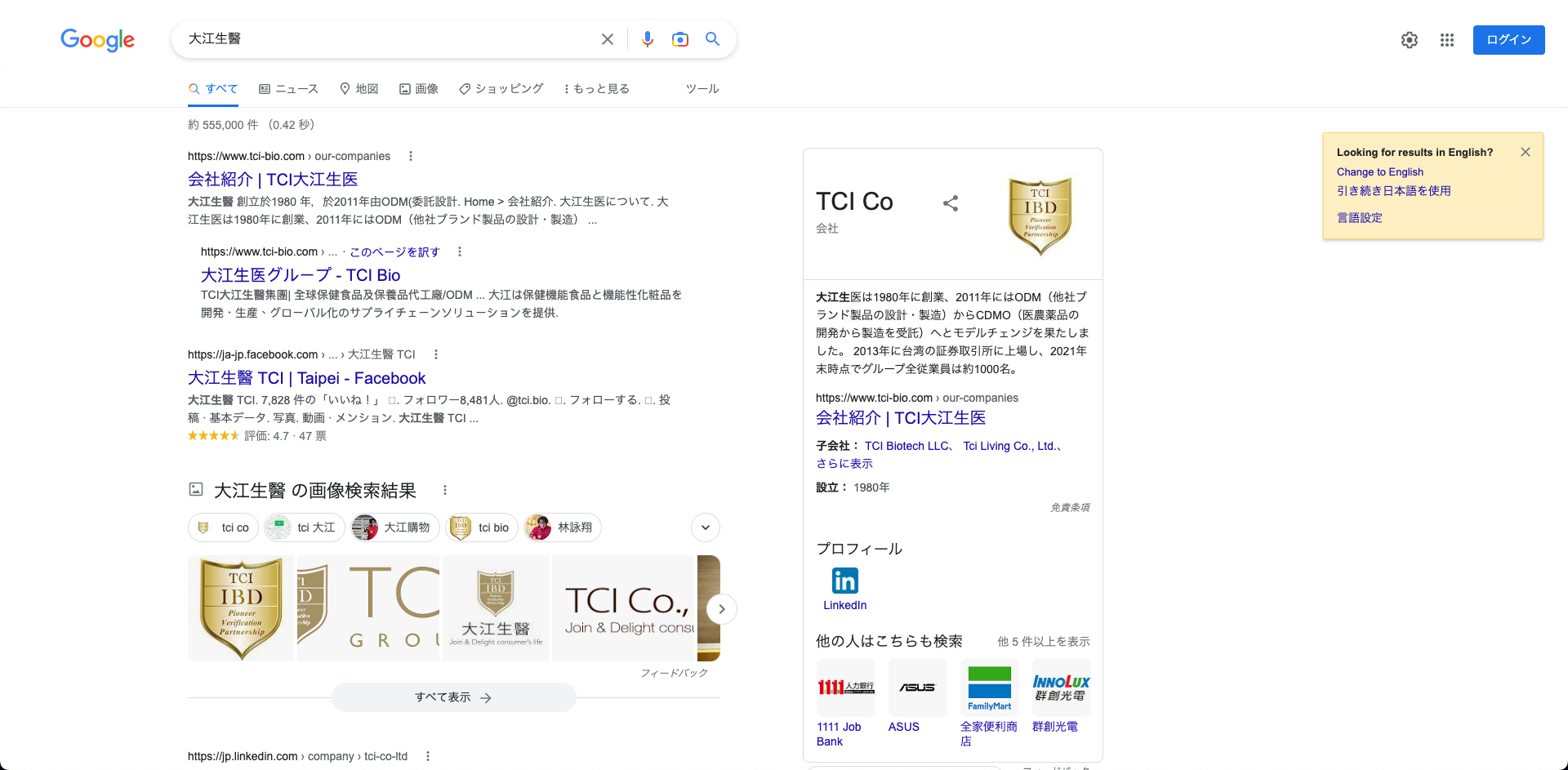This screenshot has width=1568, height=770.
Task: Click さらに表示 to show more subsidiaries
Action: [844, 464]
